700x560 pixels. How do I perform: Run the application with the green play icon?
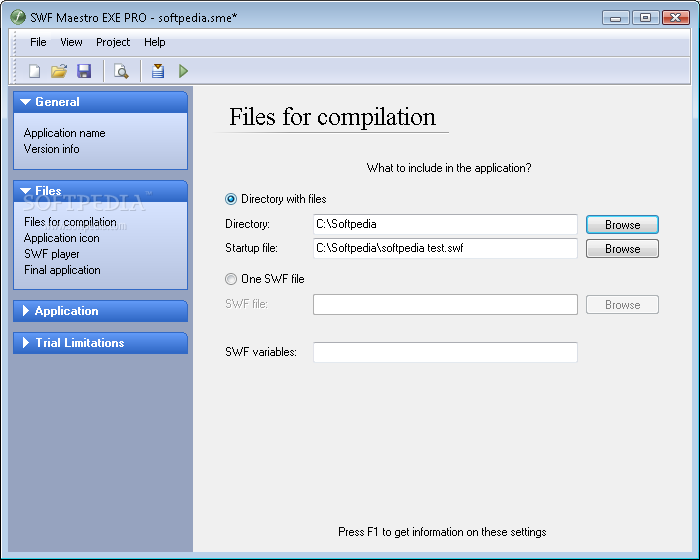point(183,71)
